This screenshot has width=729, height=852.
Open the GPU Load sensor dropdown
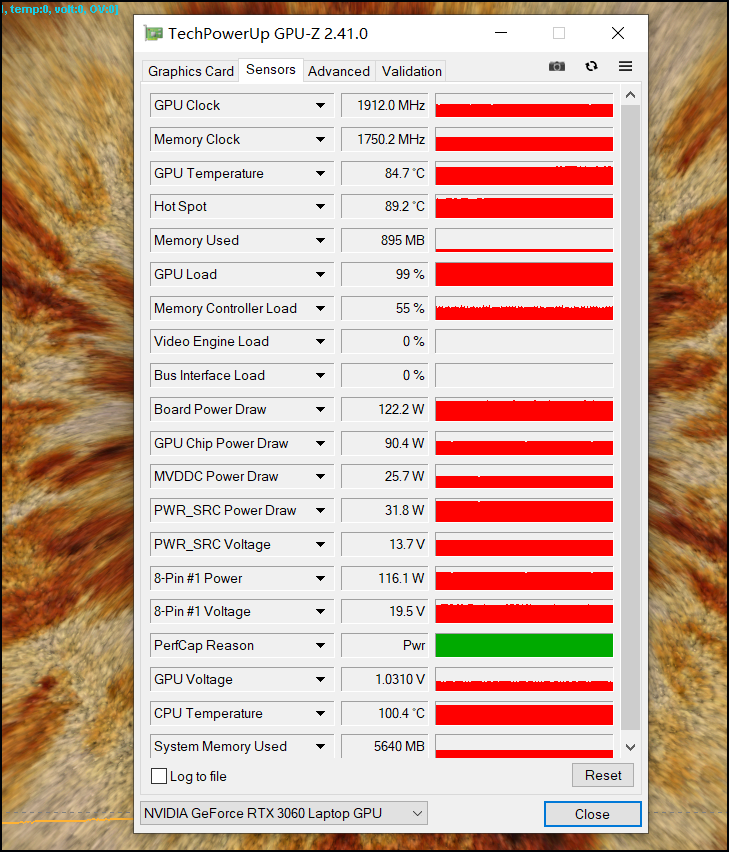pos(320,274)
